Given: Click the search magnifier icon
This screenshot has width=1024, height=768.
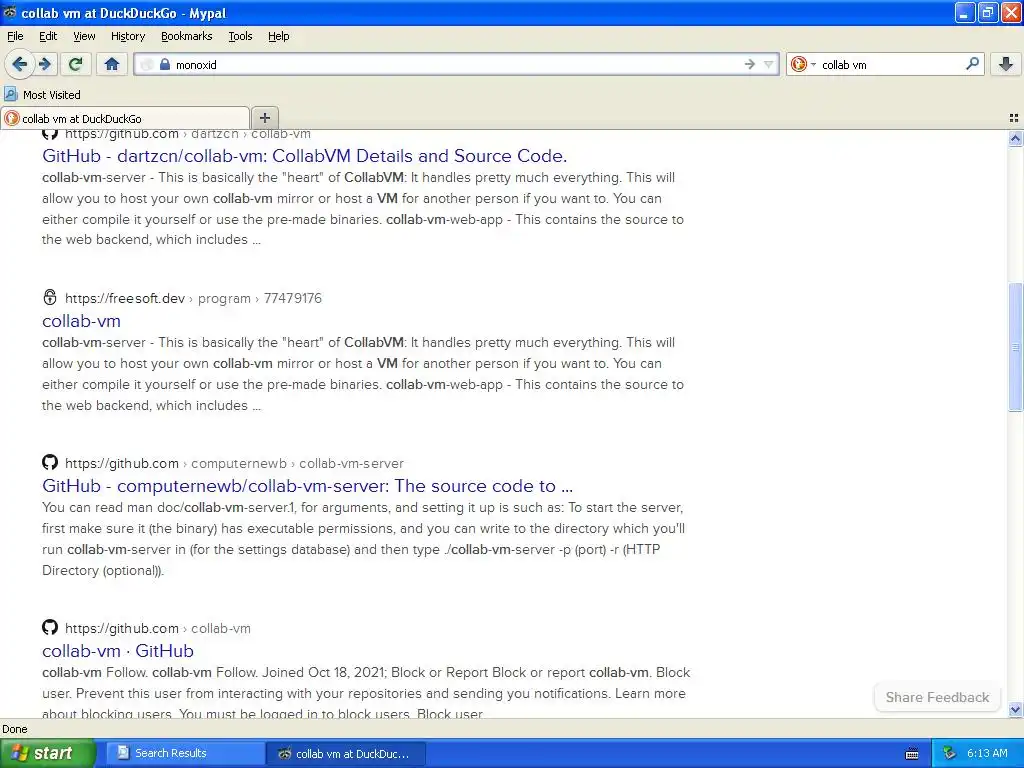Looking at the screenshot, I should tap(972, 63).
